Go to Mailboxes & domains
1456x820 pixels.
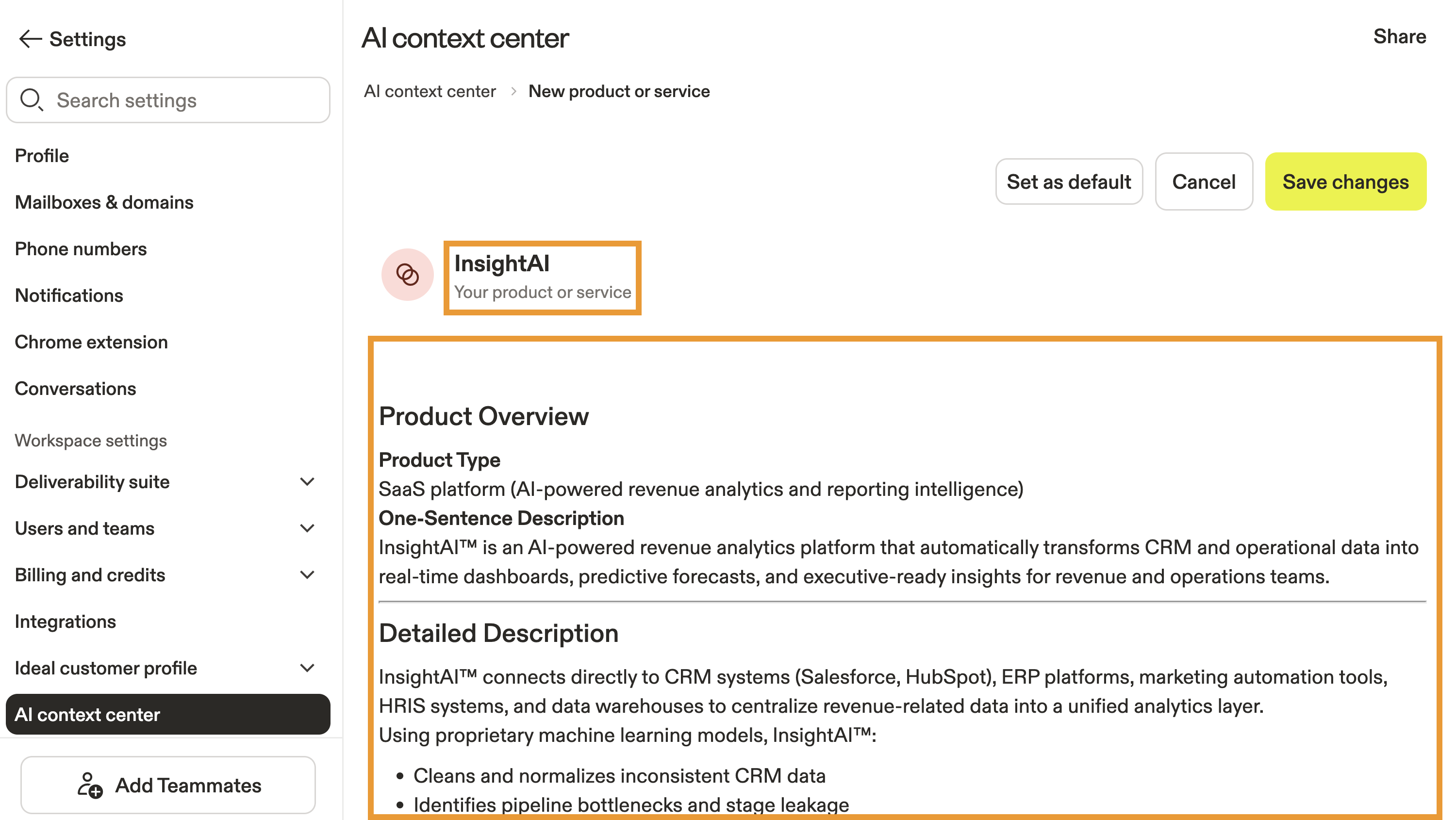104,202
